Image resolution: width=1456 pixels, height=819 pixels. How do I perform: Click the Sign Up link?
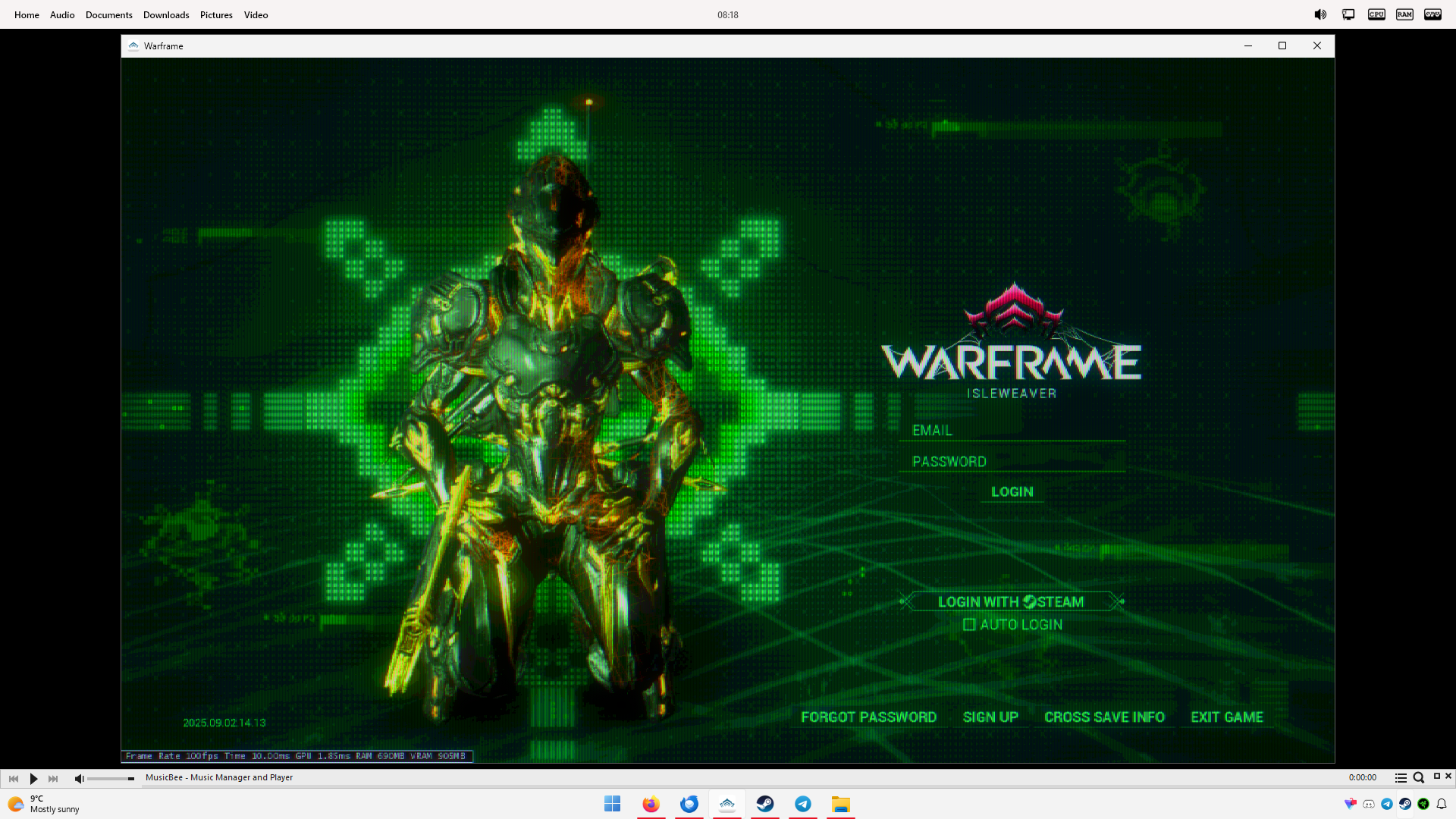990,717
